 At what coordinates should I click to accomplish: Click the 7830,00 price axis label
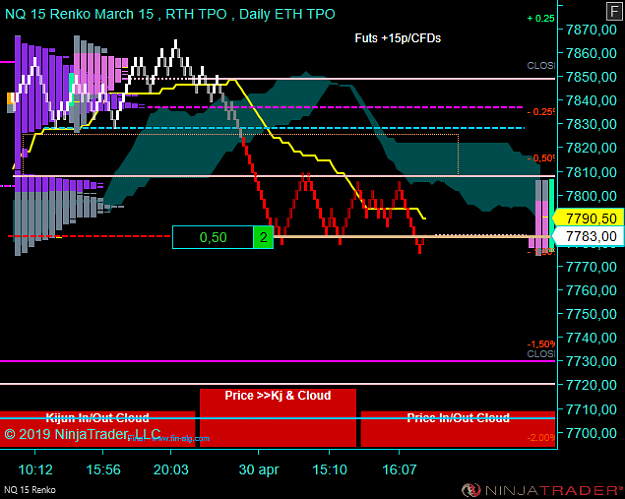tap(592, 124)
